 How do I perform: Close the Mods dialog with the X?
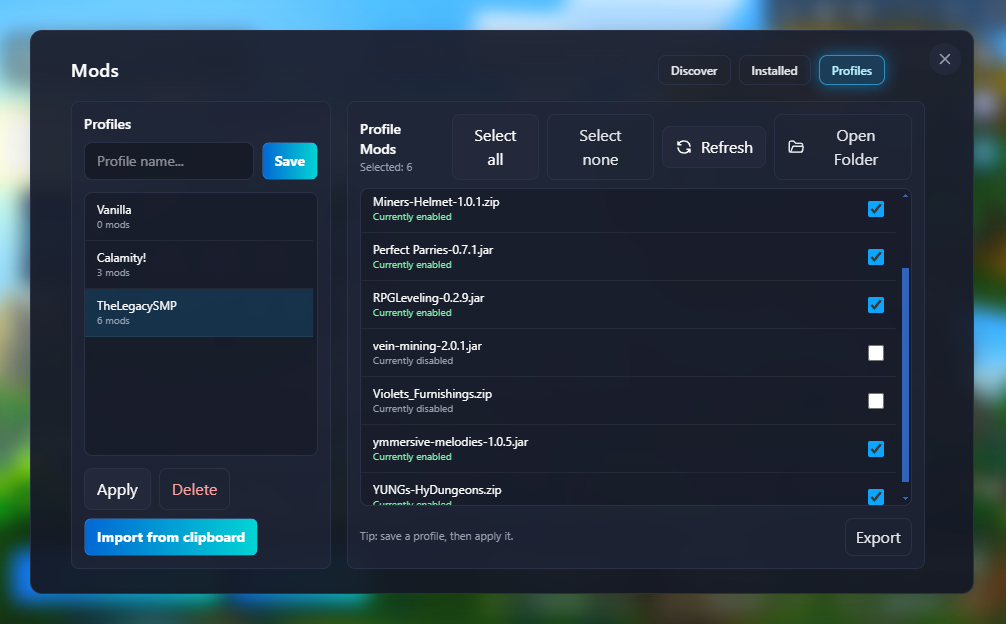click(944, 59)
